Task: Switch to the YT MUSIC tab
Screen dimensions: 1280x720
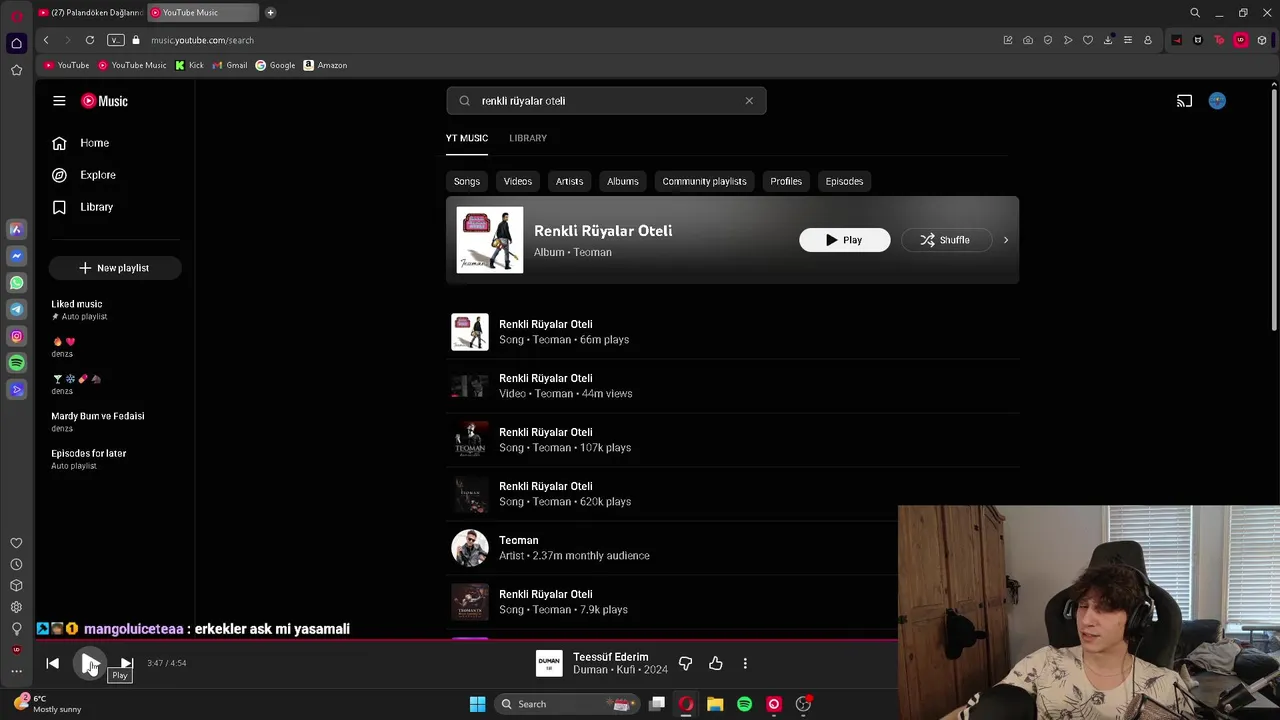Action: tap(467, 138)
